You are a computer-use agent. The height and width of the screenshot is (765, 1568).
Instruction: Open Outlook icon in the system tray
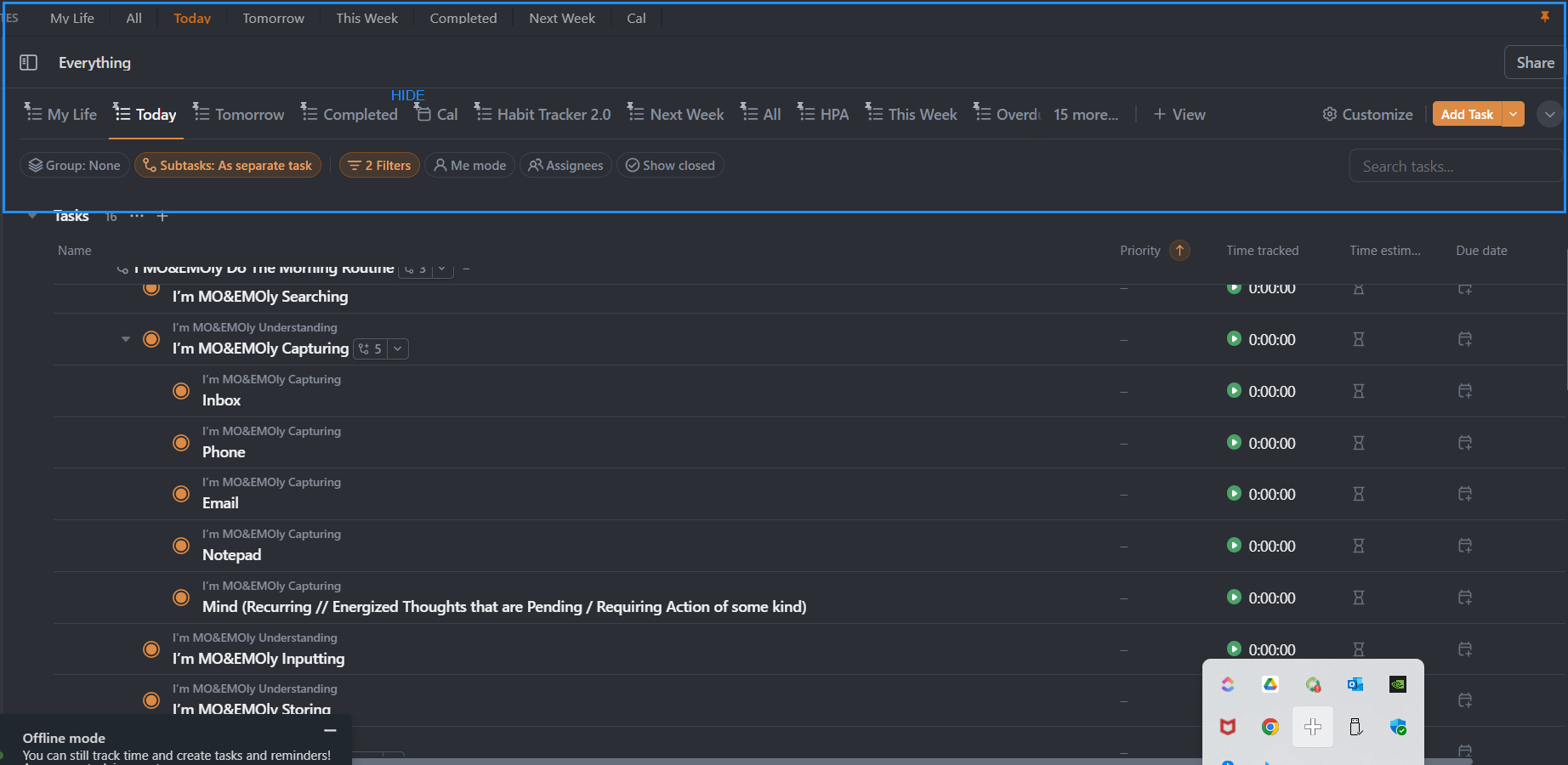1355,684
